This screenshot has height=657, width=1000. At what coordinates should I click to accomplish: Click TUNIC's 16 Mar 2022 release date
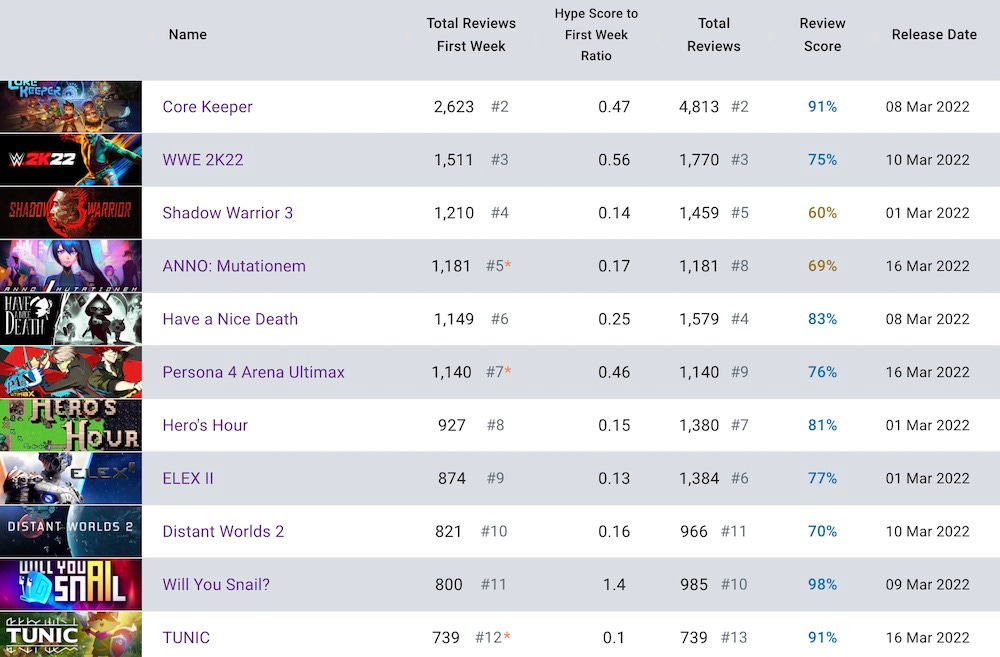click(928, 638)
